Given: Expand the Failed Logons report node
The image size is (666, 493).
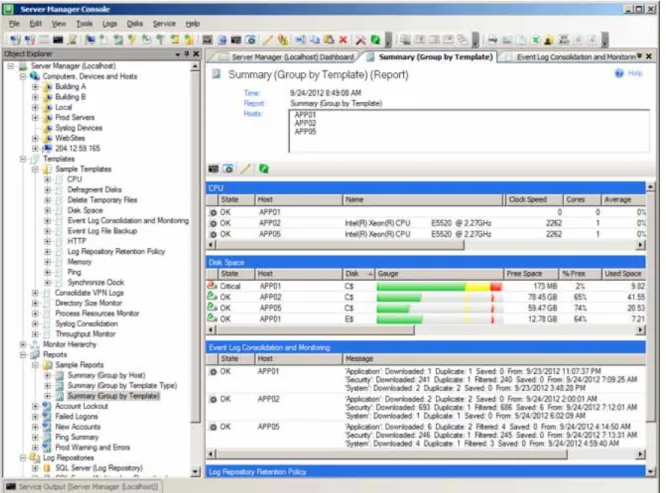Looking at the screenshot, I should [x=35, y=417].
